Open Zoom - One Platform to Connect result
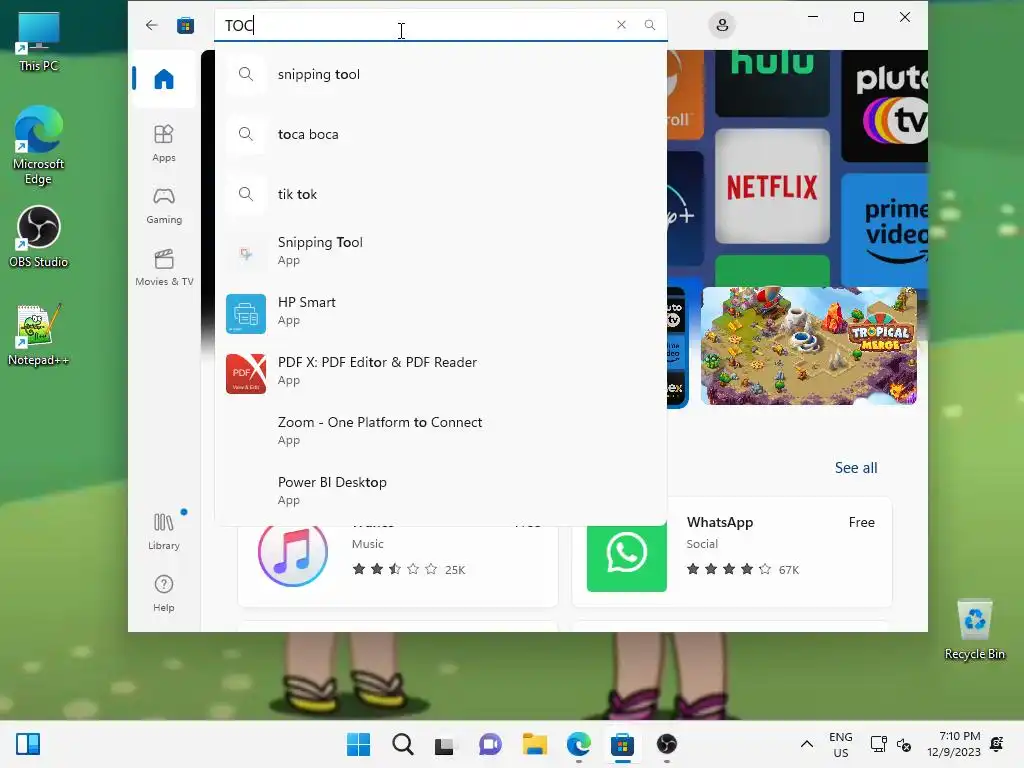The width and height of the screenshot is (1024, 768). [x=441, y=431]
